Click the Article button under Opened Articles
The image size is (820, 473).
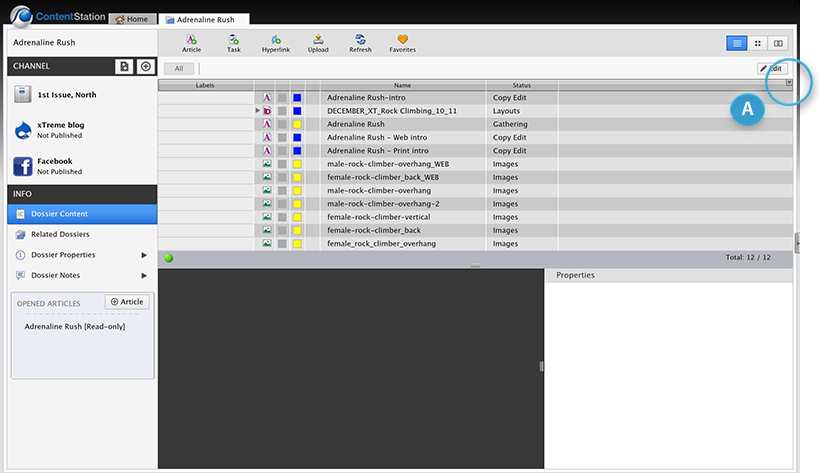tap(127, 302)
